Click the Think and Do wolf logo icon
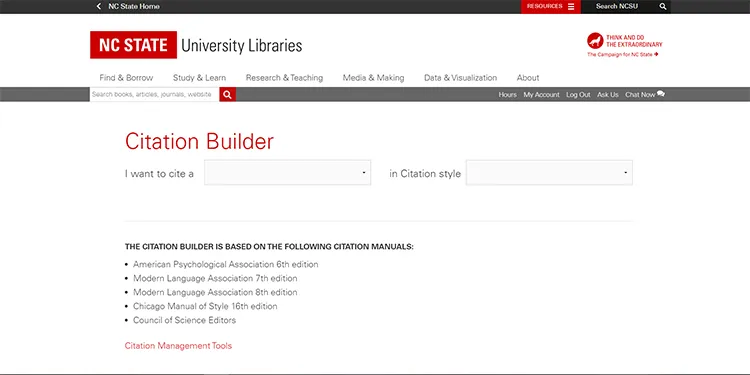Viewport: 750px width, 375px height. click(x=595, y=41)
